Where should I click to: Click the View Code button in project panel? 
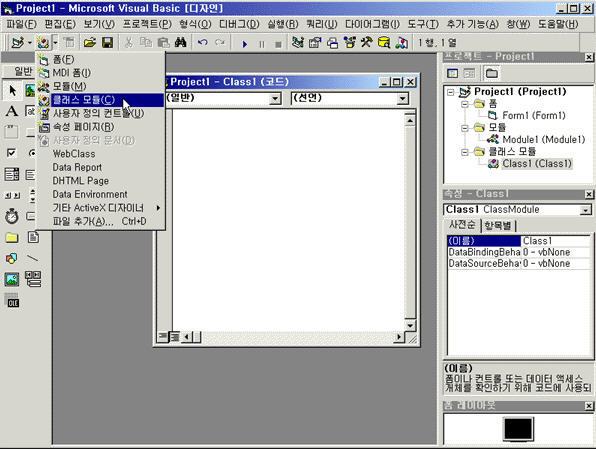(x=452, y=73)
